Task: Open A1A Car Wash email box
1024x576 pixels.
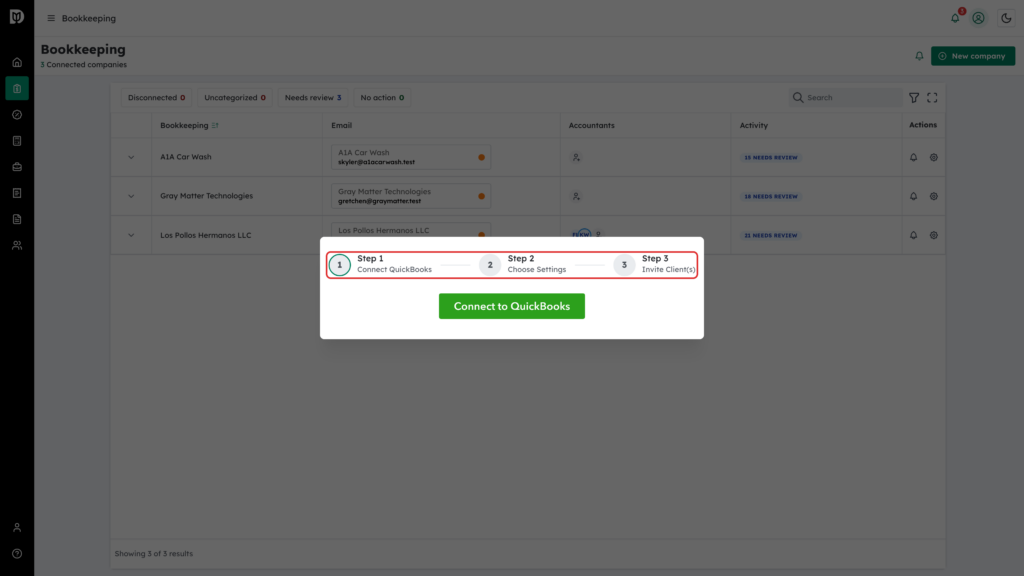Action: (x=411, y=157)
